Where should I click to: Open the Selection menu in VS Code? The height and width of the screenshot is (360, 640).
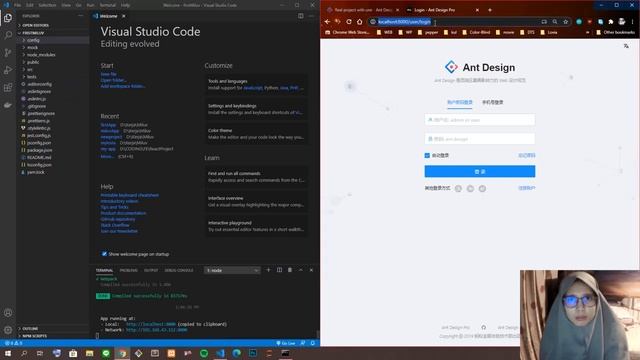47,5
